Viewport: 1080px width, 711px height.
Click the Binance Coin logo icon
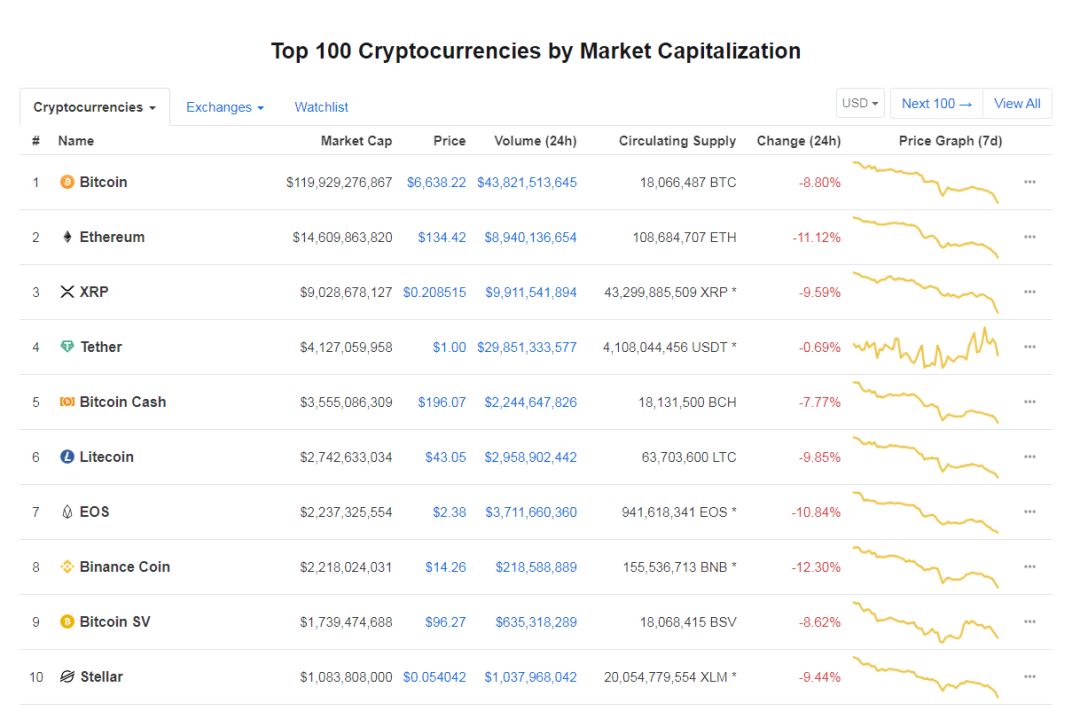67,567
